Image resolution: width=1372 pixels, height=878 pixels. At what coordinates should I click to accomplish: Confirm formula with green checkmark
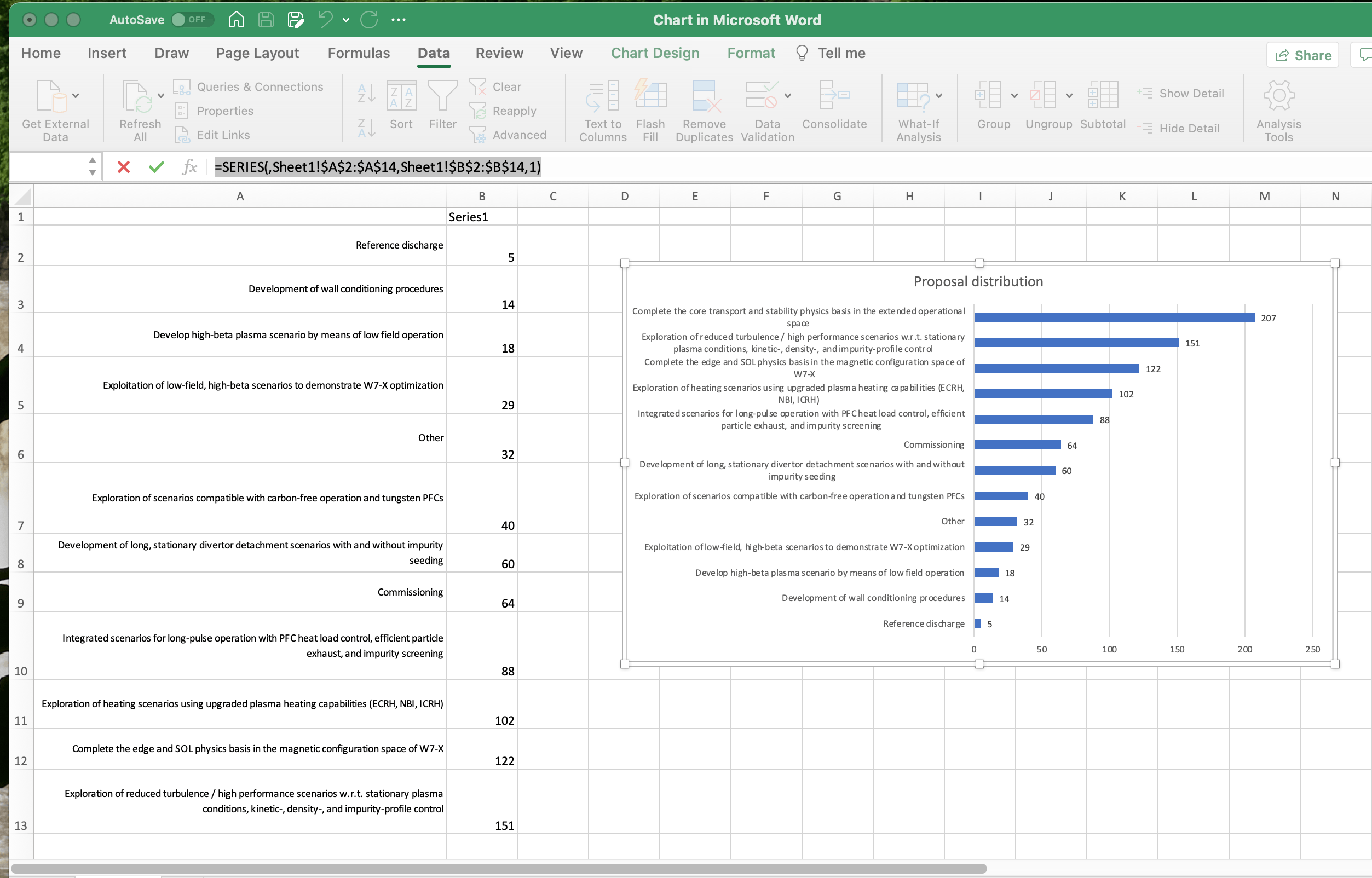156,167
